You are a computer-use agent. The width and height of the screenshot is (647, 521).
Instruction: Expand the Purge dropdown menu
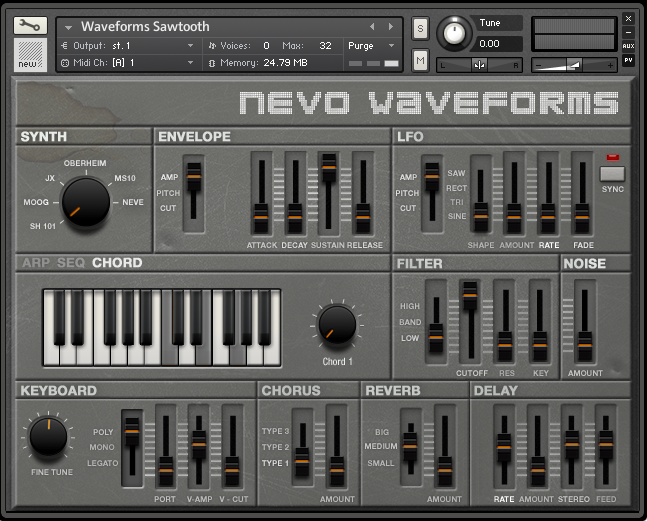(372, 45)
